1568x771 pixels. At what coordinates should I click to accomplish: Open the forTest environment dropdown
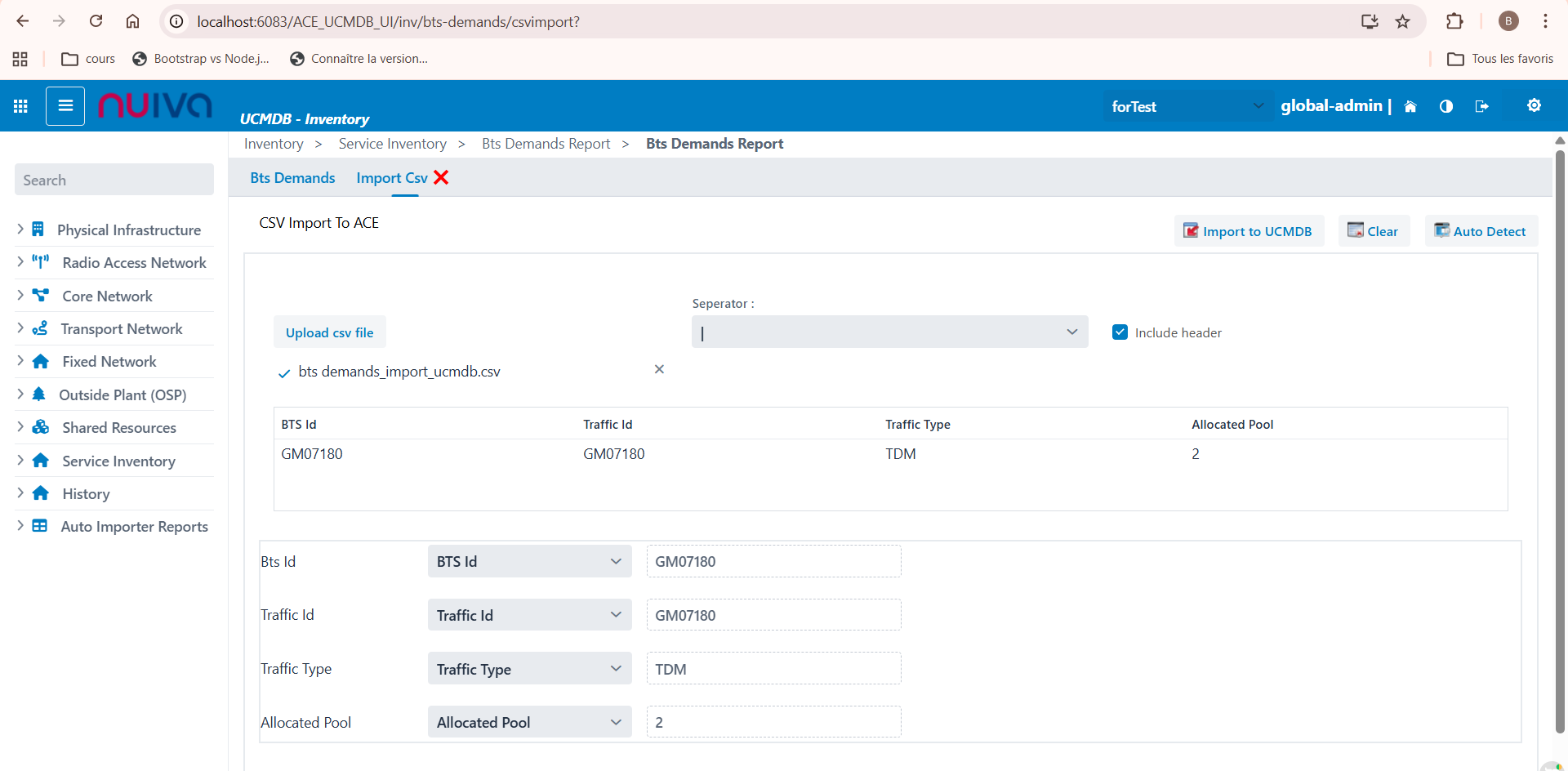tap(1187, 106)
